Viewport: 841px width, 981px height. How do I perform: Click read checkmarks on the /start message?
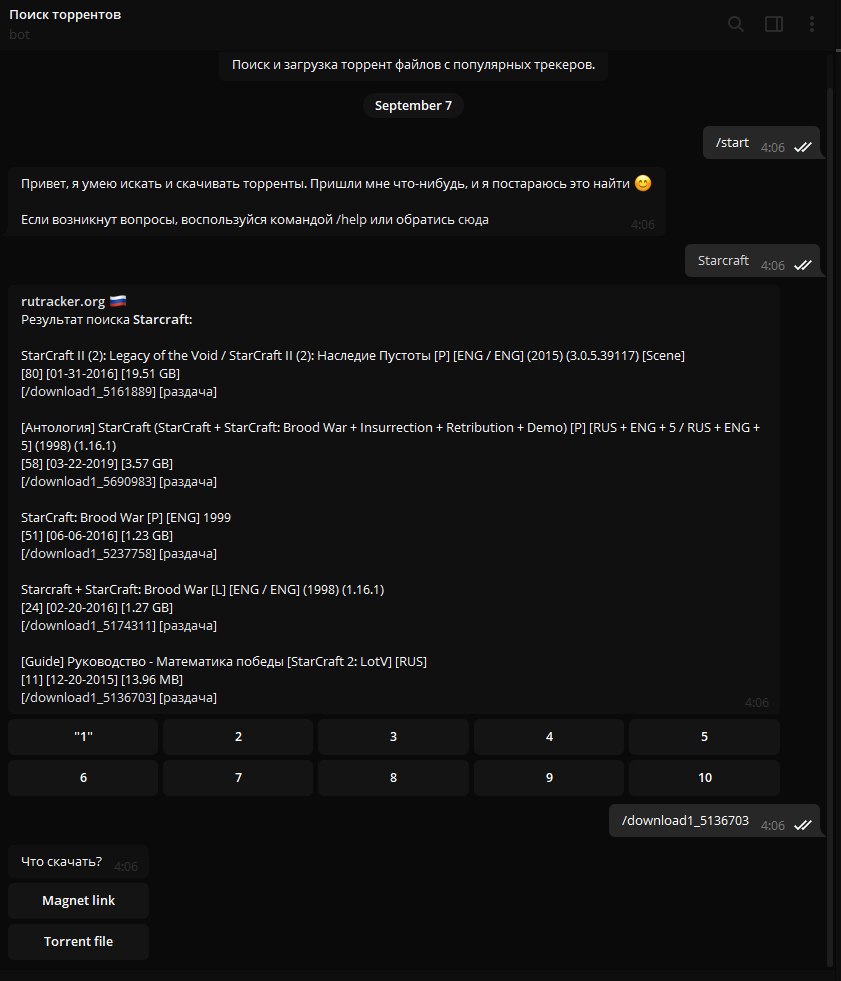click(803, 147)
